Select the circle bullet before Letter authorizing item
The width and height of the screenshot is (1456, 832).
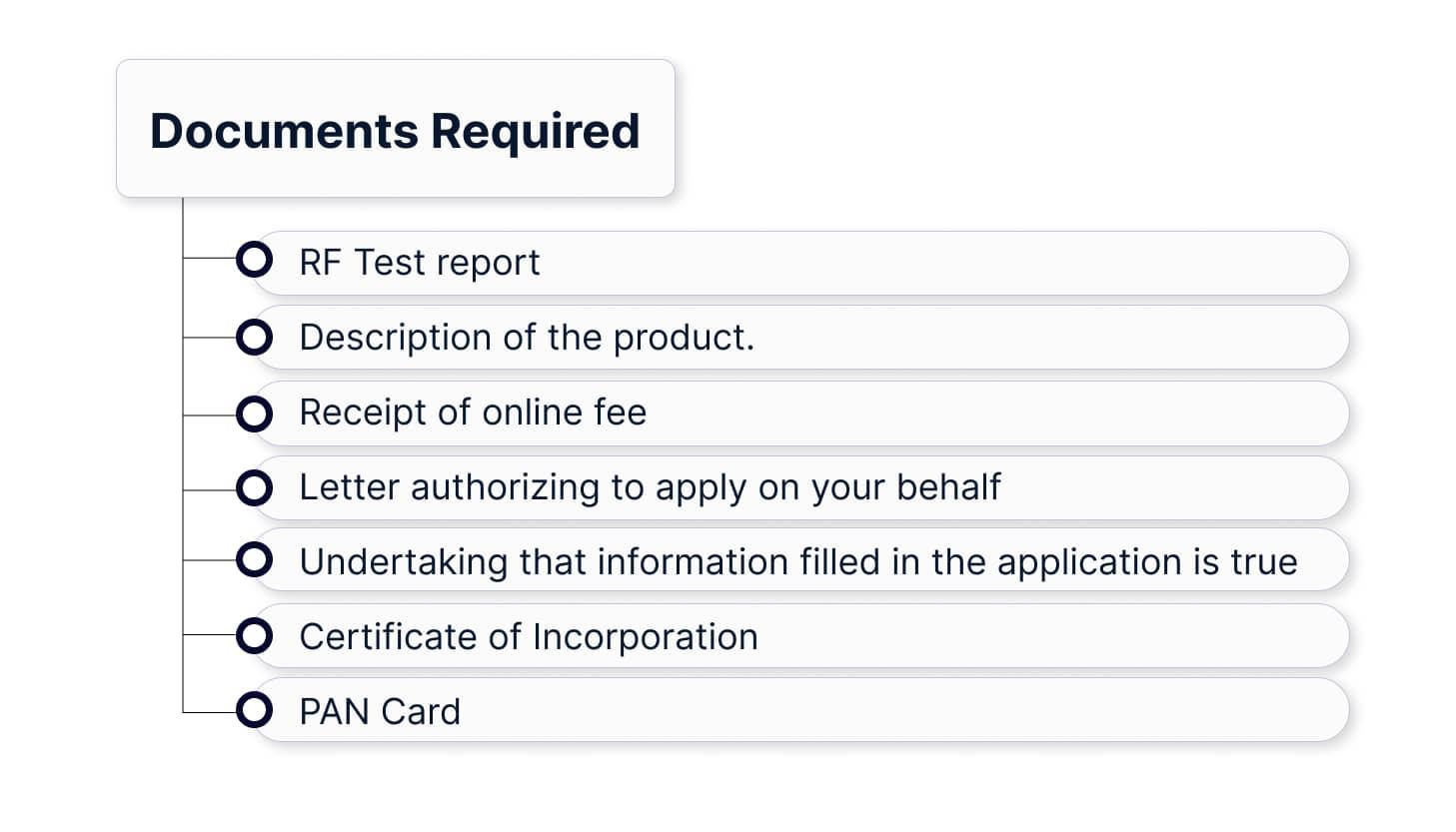[x=254, y=488]
